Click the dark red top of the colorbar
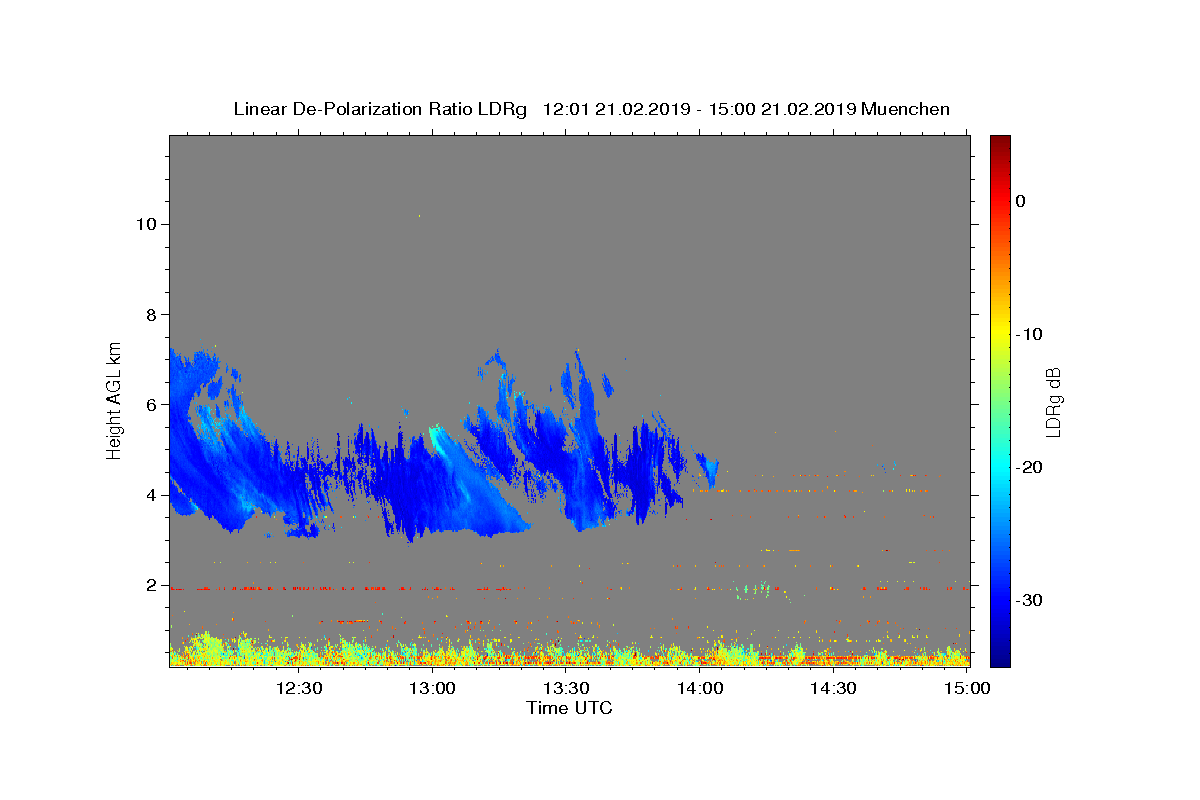The height and width of the screenshot is (800, 1200). coord(1000,142)
